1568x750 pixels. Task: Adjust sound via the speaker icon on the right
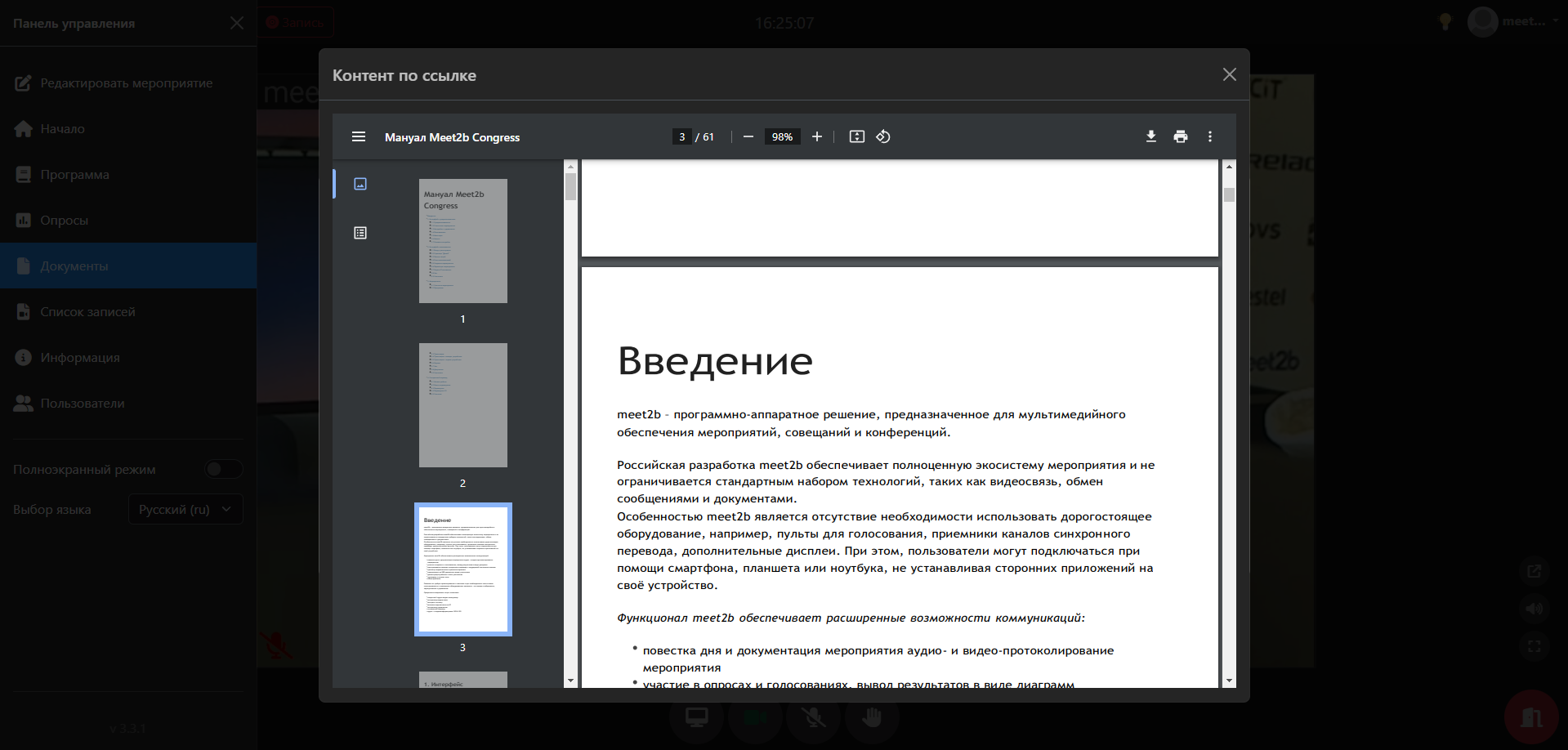click(x=1534, y=608)
